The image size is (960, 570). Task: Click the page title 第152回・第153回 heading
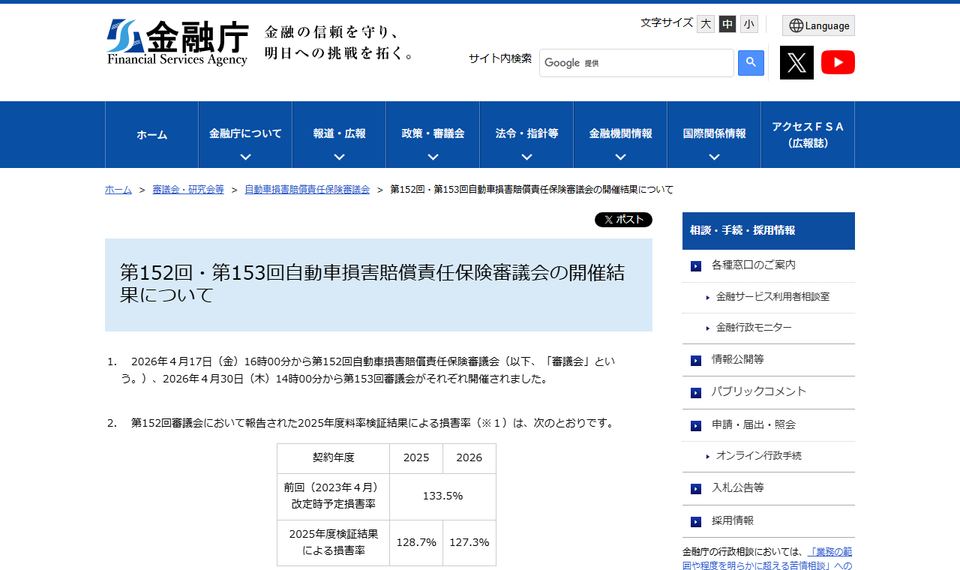[372, 283]
